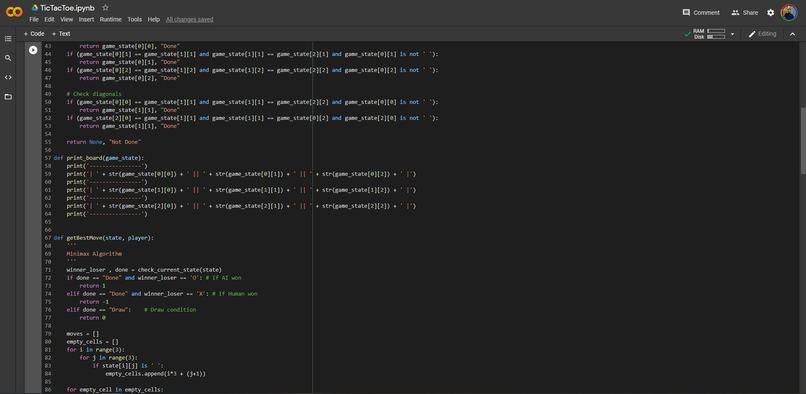806x394 pixels.
Task: Click the Share button
Action: point(745,12)
